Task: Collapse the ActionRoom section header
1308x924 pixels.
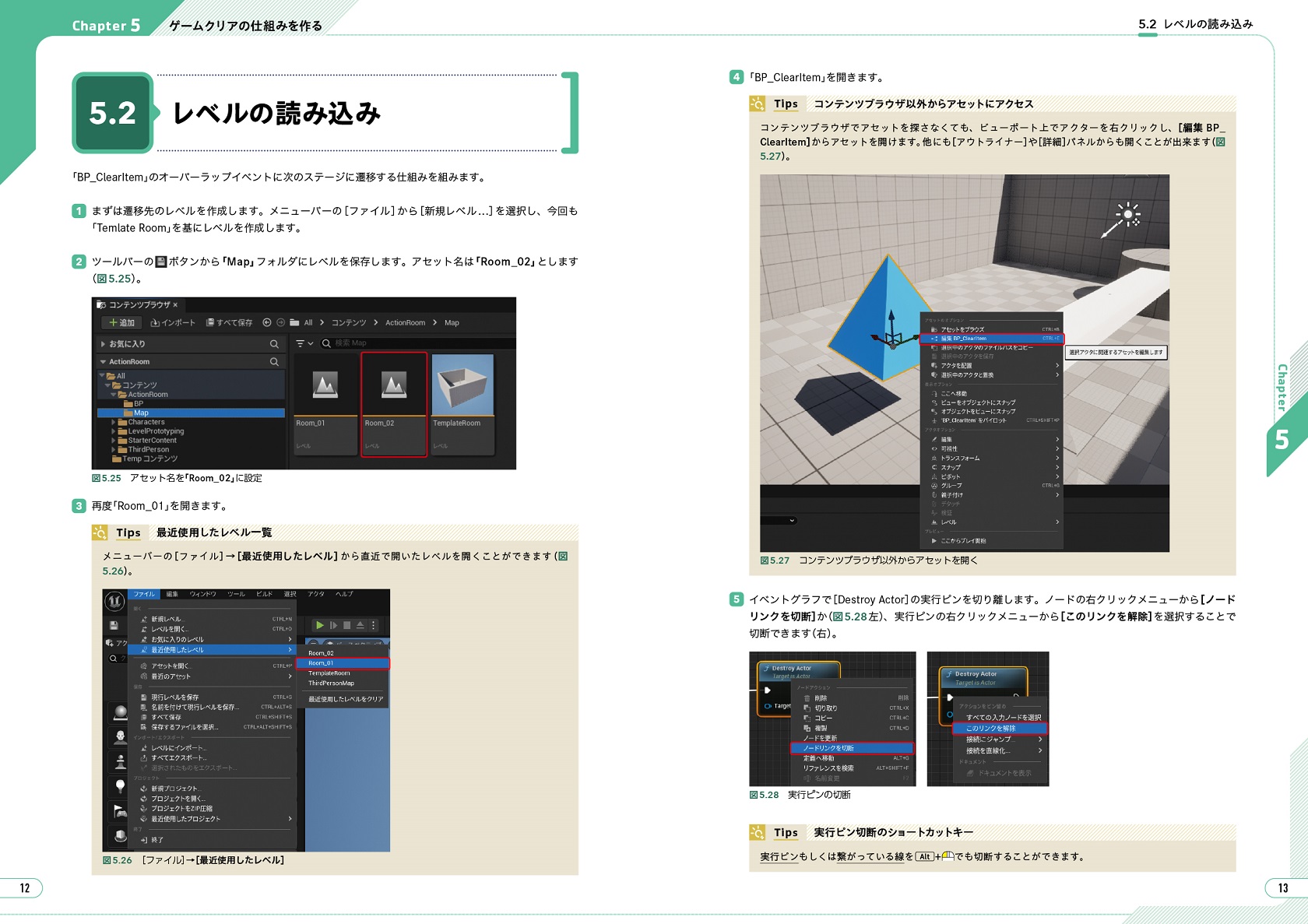Action: point(103,362)
